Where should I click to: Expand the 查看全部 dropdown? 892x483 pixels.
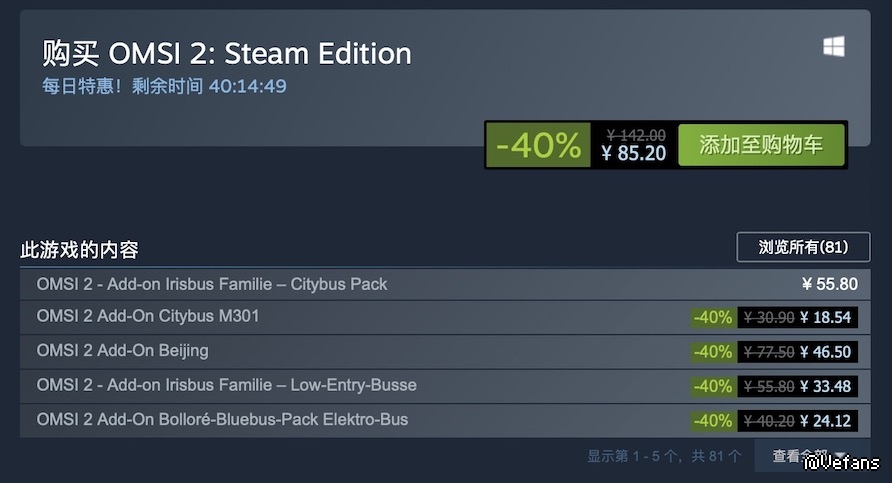coord(810,456)
